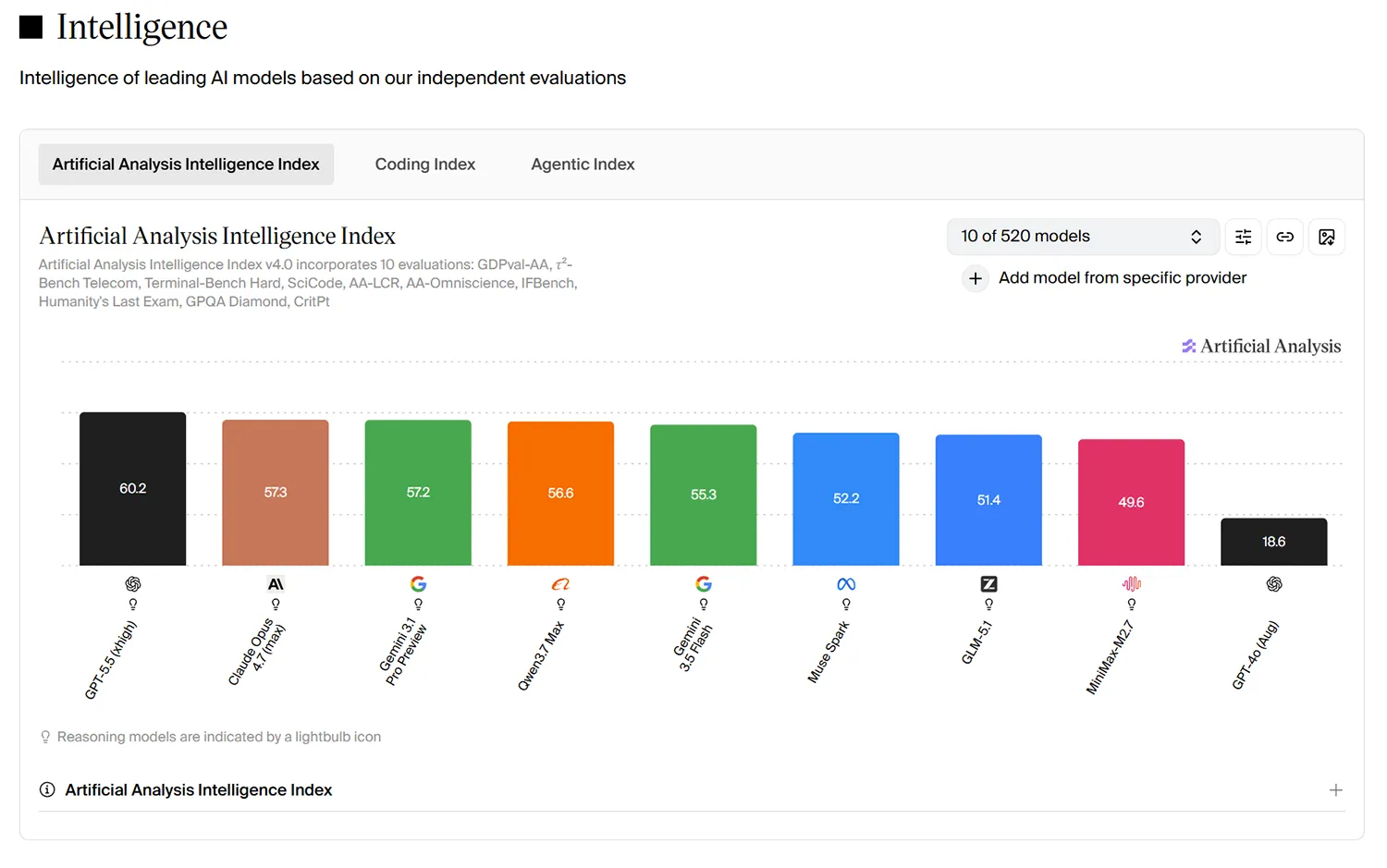Click the Anthropic logo under the 57.3 bar
This screenshot has height=868, width=1387.
click(276, 584)
